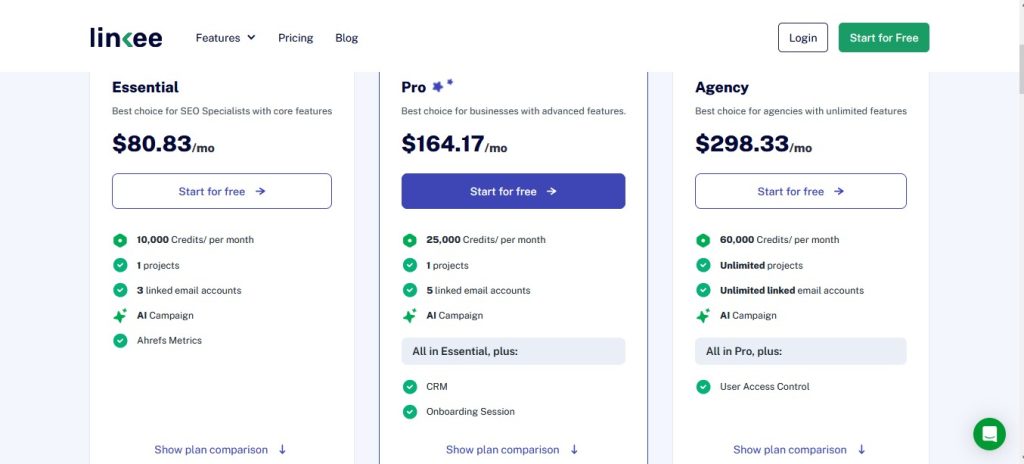Click the AI Campaign sparkle icon in Agency

click(703, 315)
